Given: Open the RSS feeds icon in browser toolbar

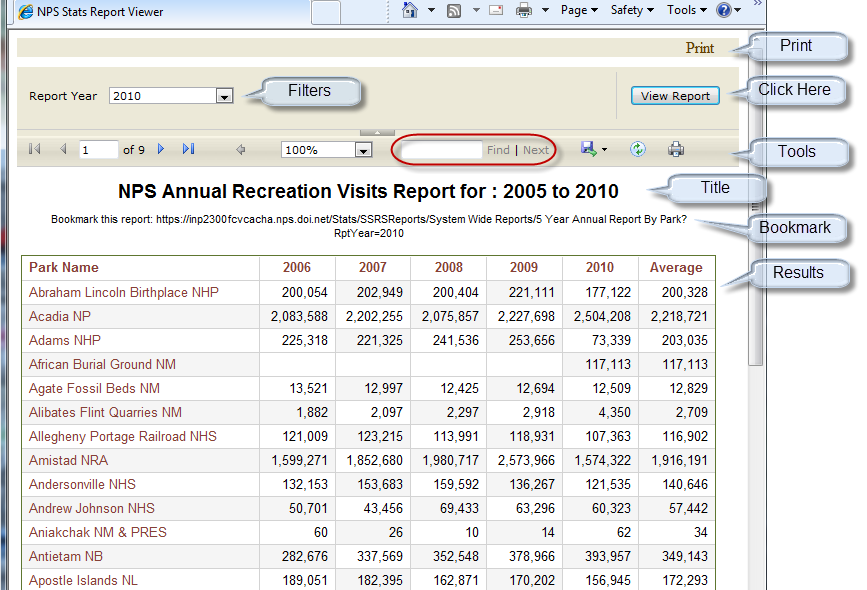Looking at the screenshot, I should [x=453, y=10].
